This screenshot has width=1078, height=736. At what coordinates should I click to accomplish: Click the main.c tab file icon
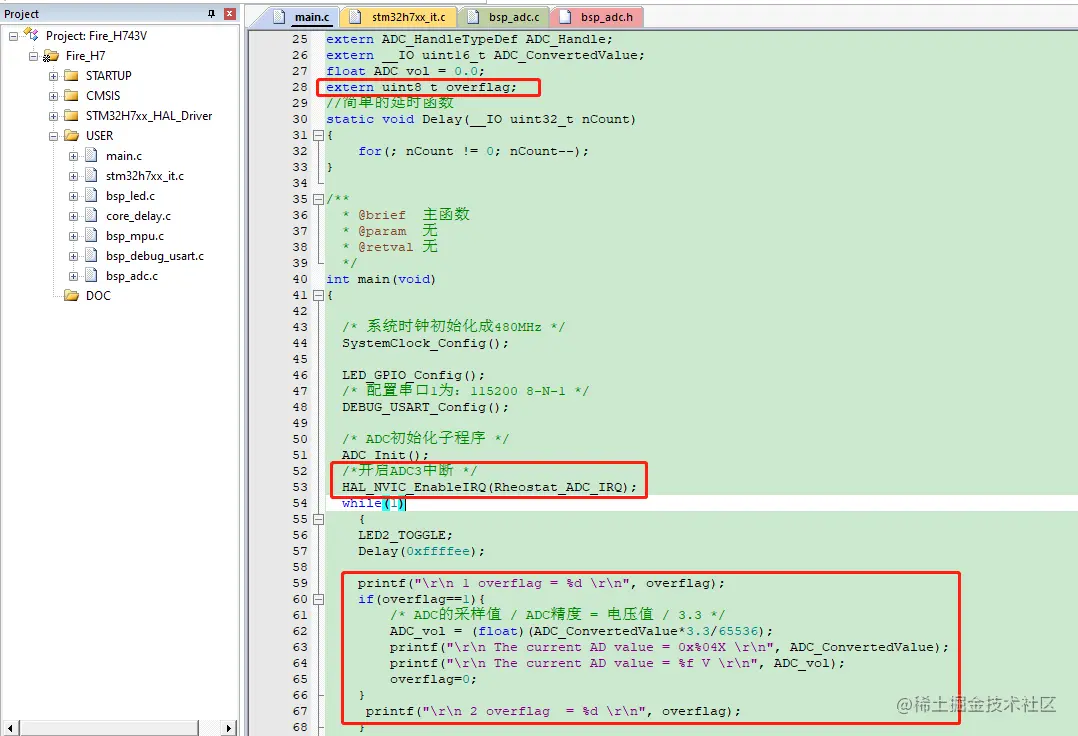pos(279,17)
